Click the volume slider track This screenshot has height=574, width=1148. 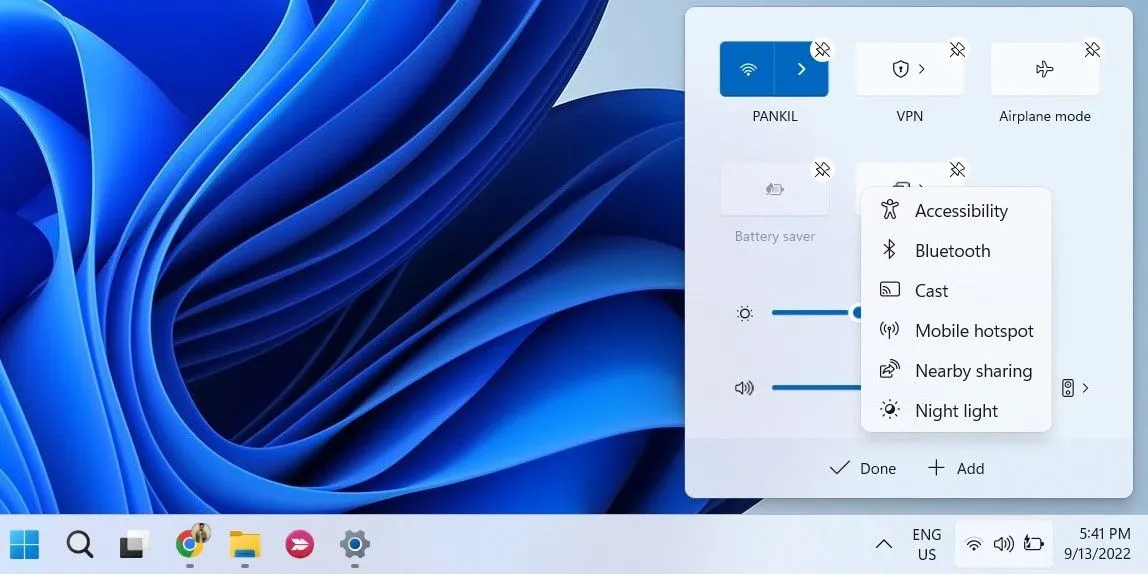pyautogui.click(x=816, y=387)
